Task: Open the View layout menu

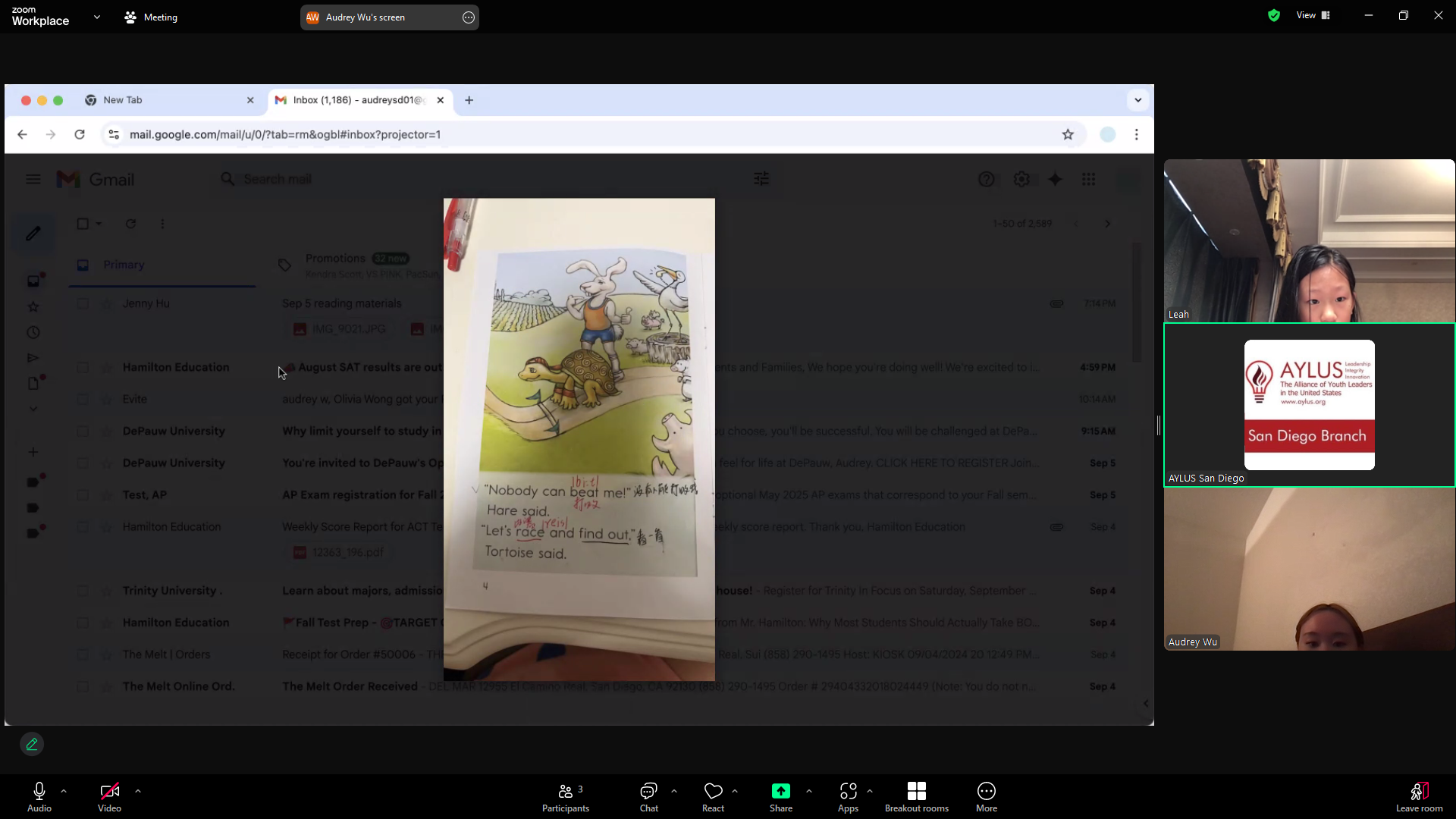Action: click(1313, 15)
